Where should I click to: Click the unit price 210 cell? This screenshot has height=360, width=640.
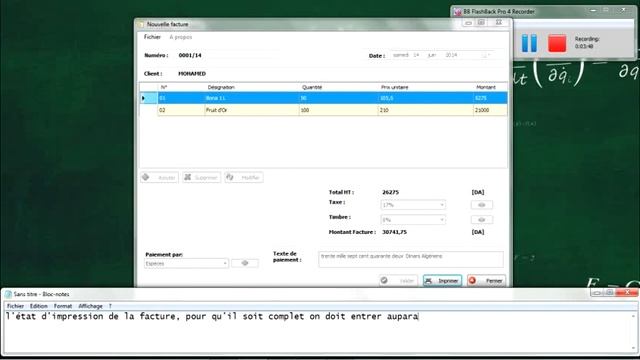click(x=425, y=110)
